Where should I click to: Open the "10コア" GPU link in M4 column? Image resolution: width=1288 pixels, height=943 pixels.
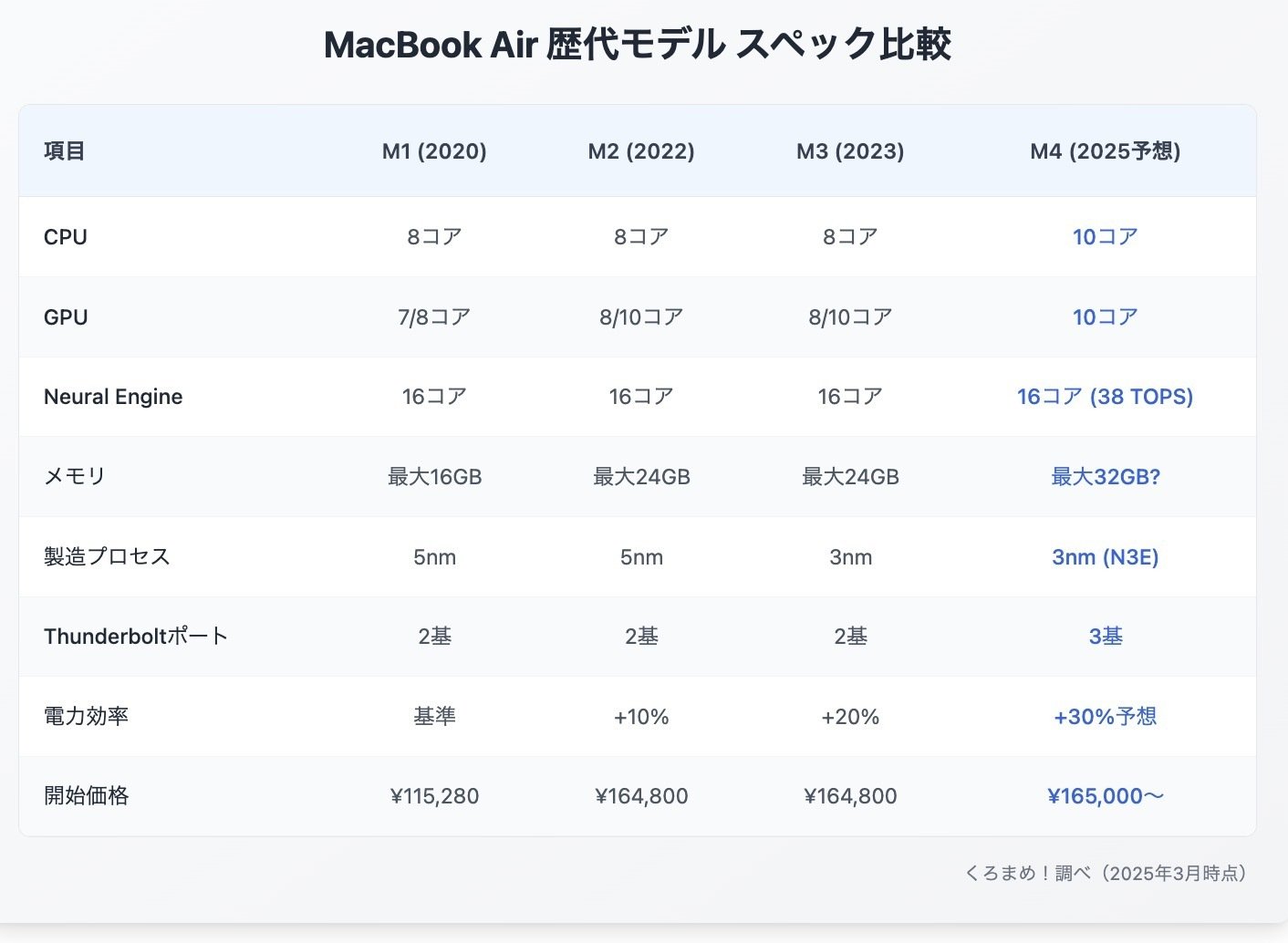[1105, 316]
